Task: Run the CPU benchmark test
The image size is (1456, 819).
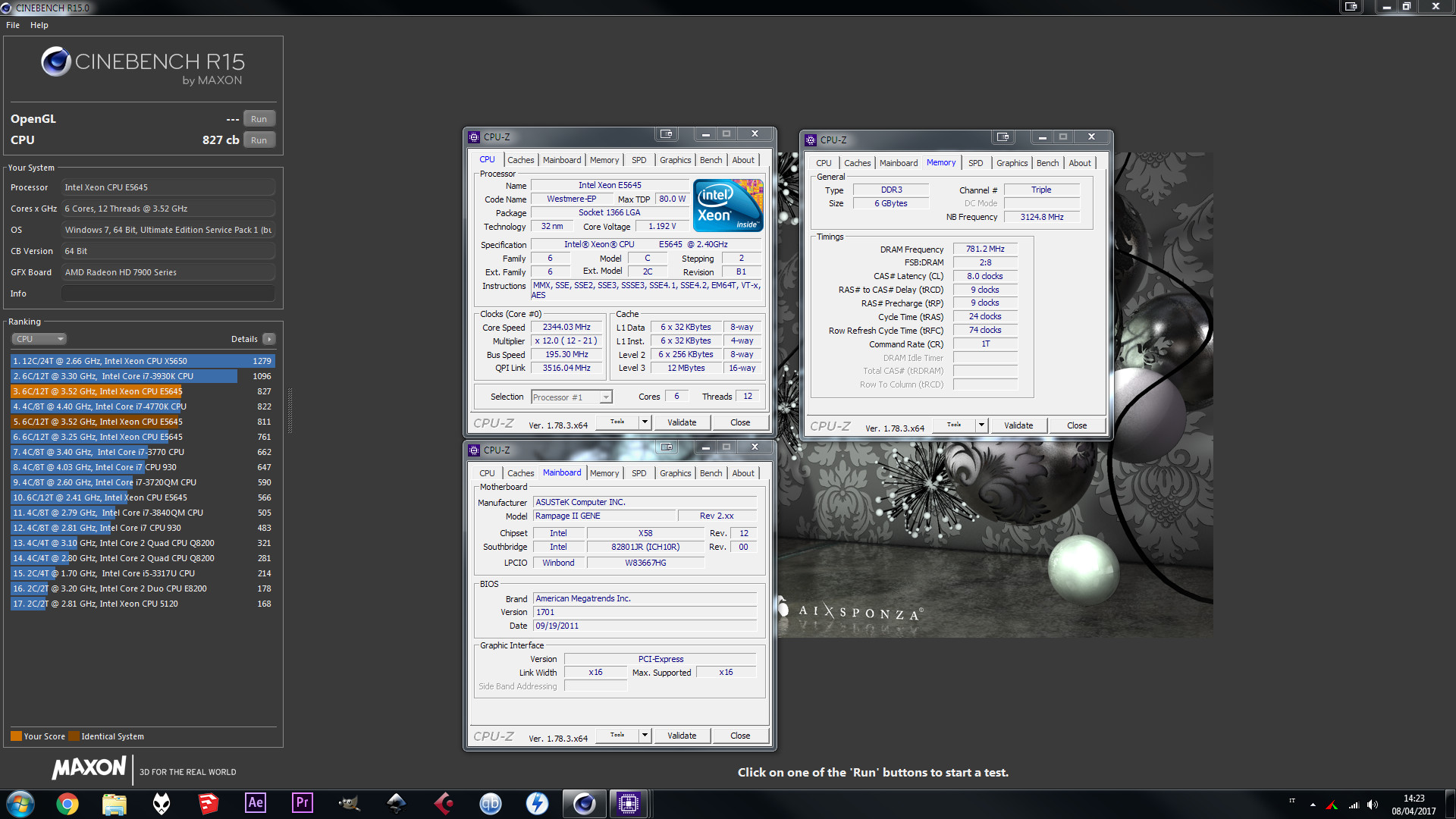Action: 259,140
